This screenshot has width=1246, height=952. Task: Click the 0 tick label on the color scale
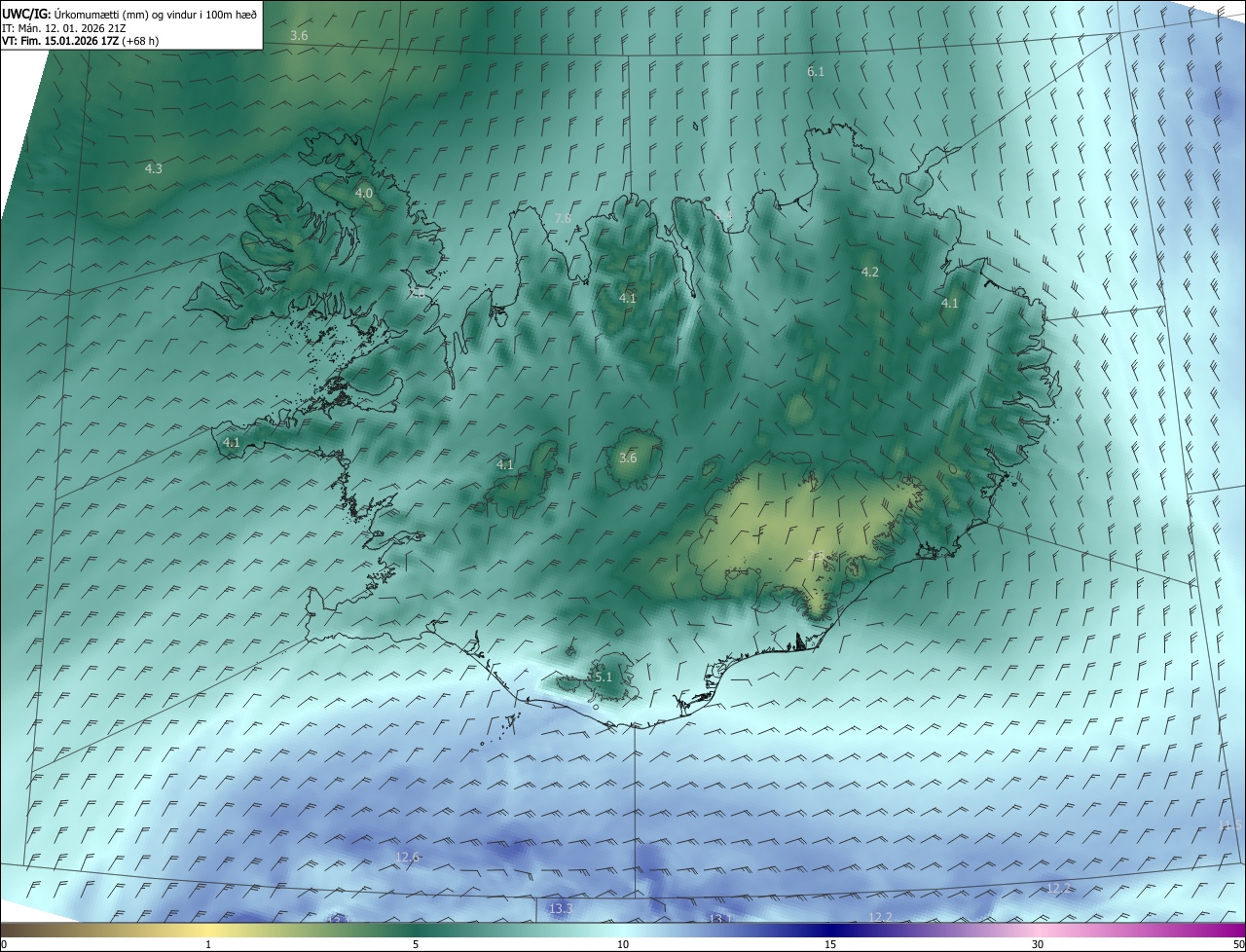(x=3, y=944)
